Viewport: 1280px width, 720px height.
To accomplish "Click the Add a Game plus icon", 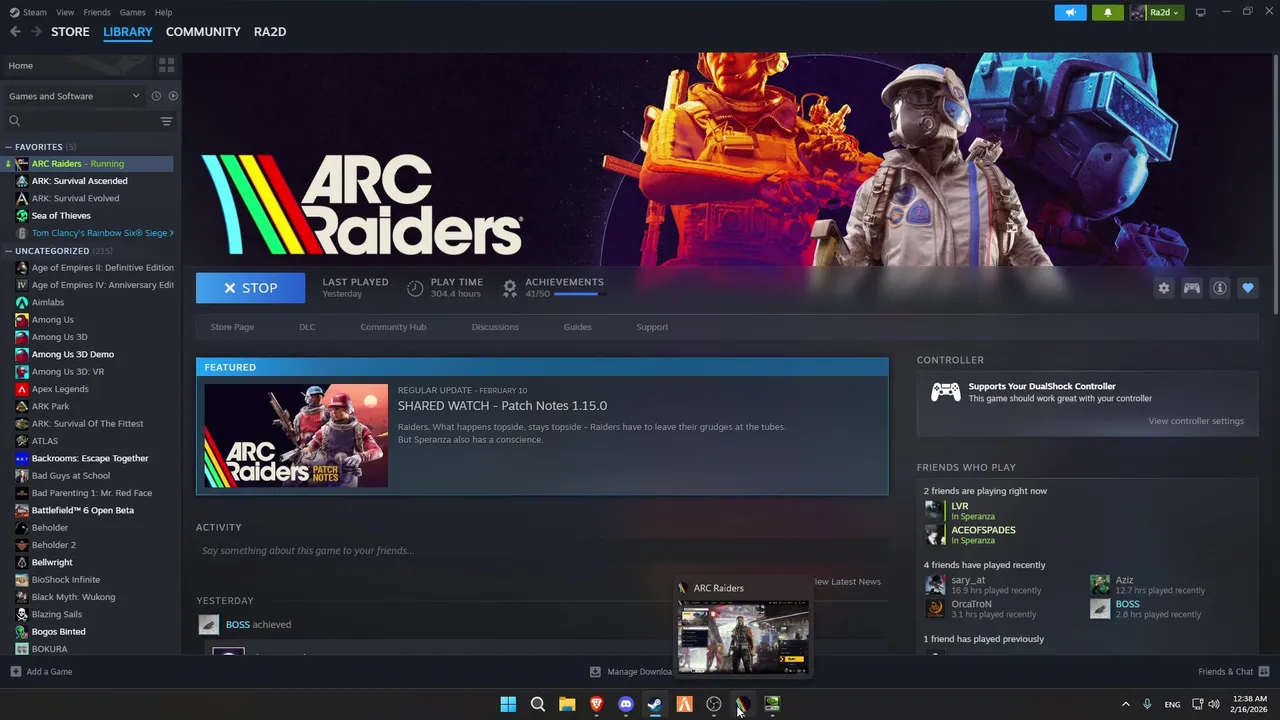I will 15,671.
